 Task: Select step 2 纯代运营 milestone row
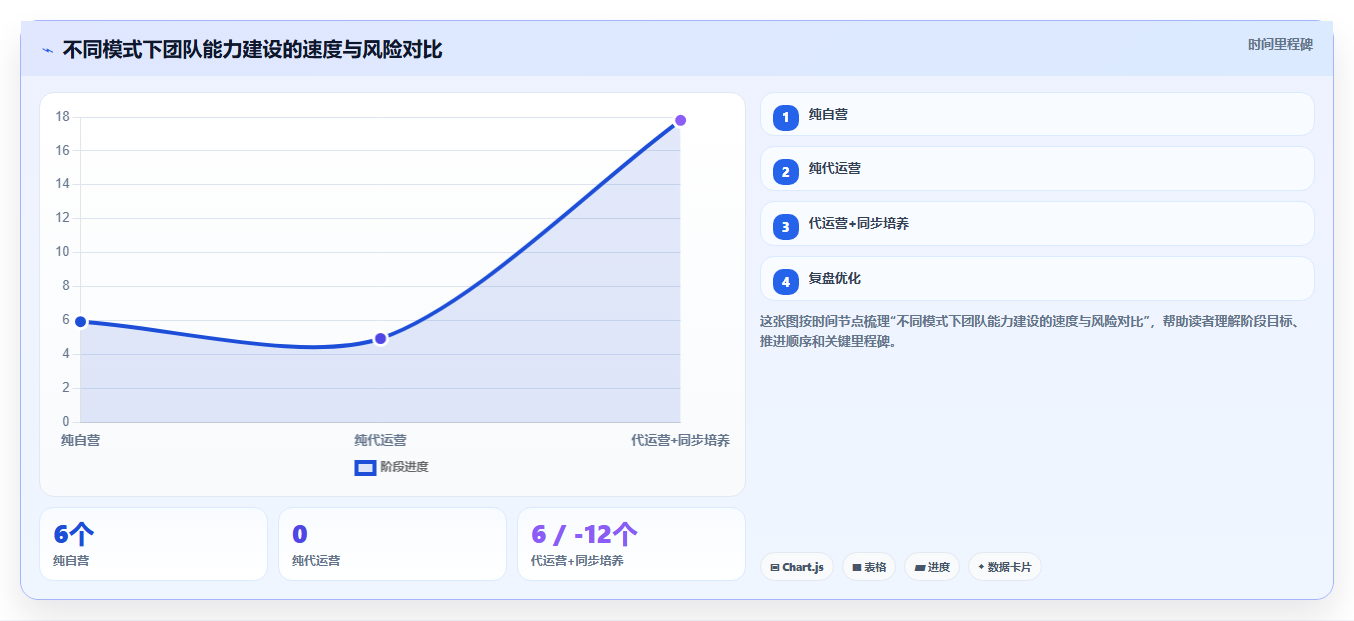pyautogui.click(x=1037, y=169)
